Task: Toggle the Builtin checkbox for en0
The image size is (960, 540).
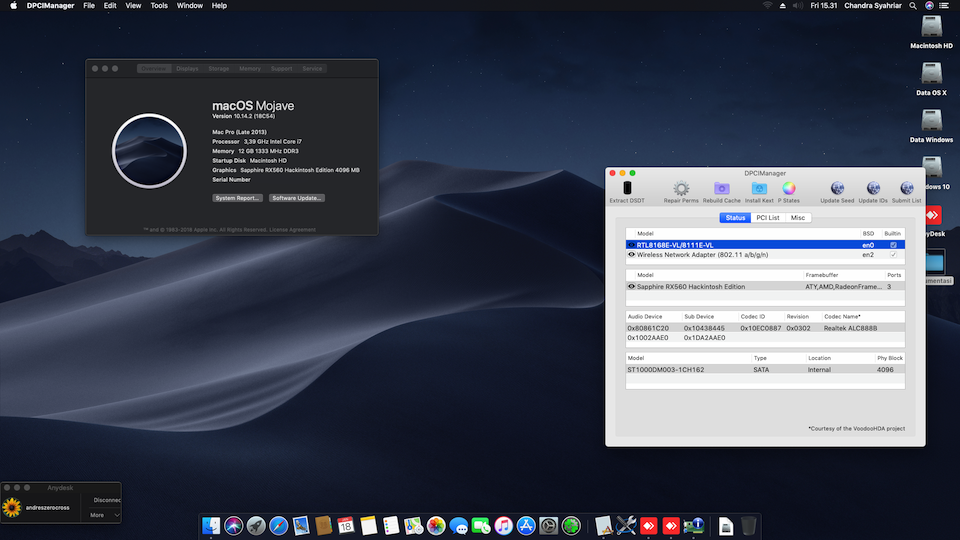Action: pyautogui.click(x=893, y=245)
